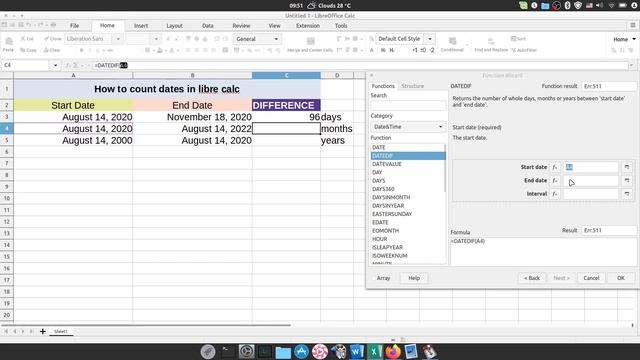
Task: Click the Help button
Action: click(414, 278)
